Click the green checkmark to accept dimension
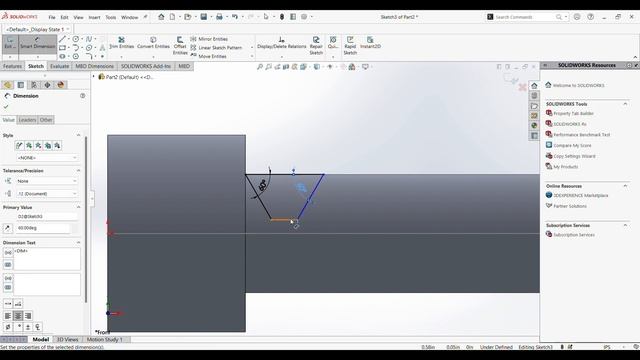 6,107
